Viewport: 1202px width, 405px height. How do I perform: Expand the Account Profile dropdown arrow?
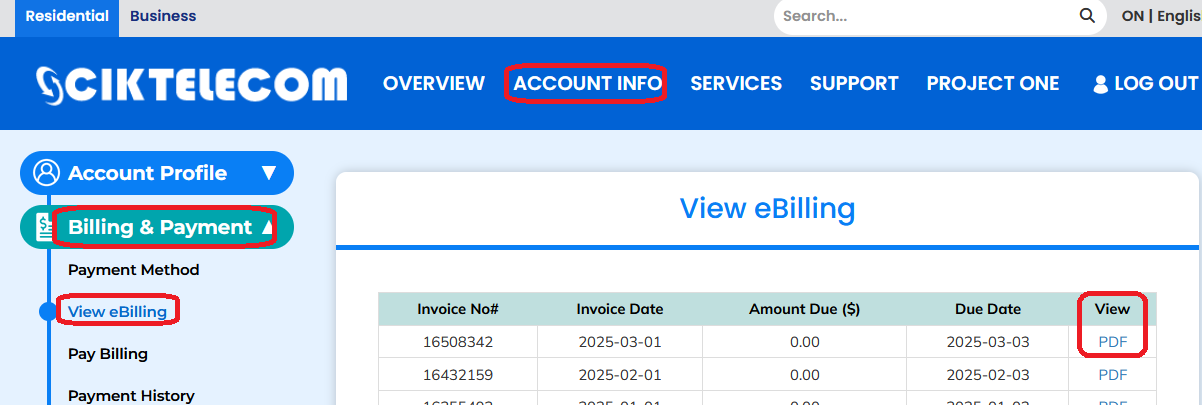[x=268, y=173]
